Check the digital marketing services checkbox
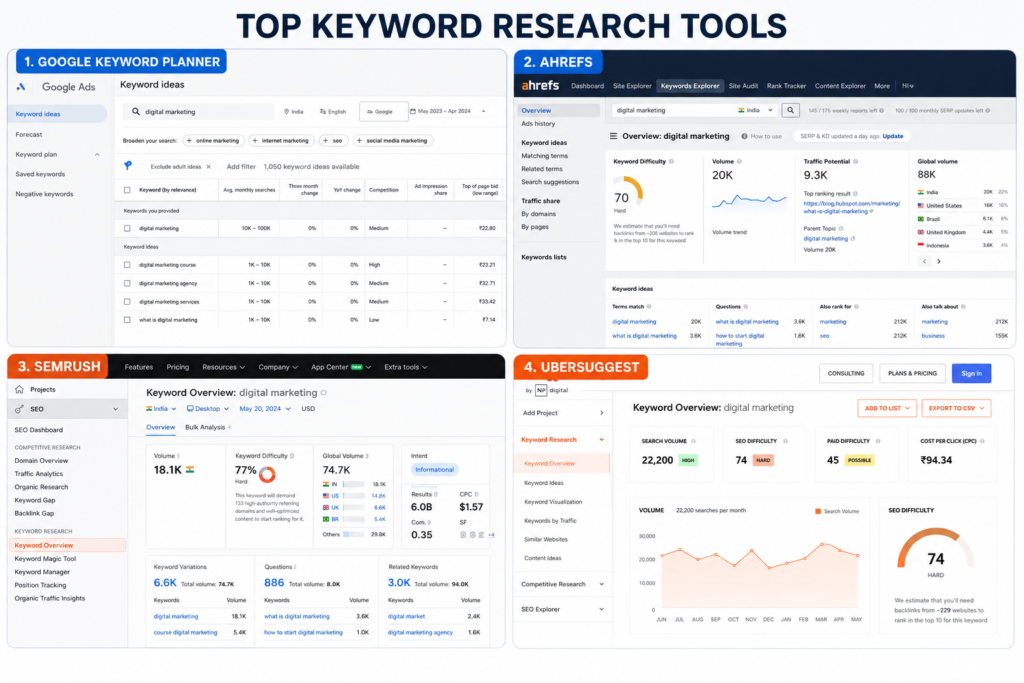This screenshot has height=683, width=1024. [x=127, y=302]
